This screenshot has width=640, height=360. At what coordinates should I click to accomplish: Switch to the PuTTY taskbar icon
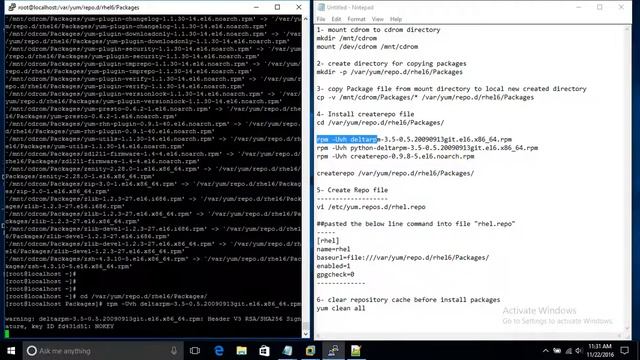tap(333, 351)
